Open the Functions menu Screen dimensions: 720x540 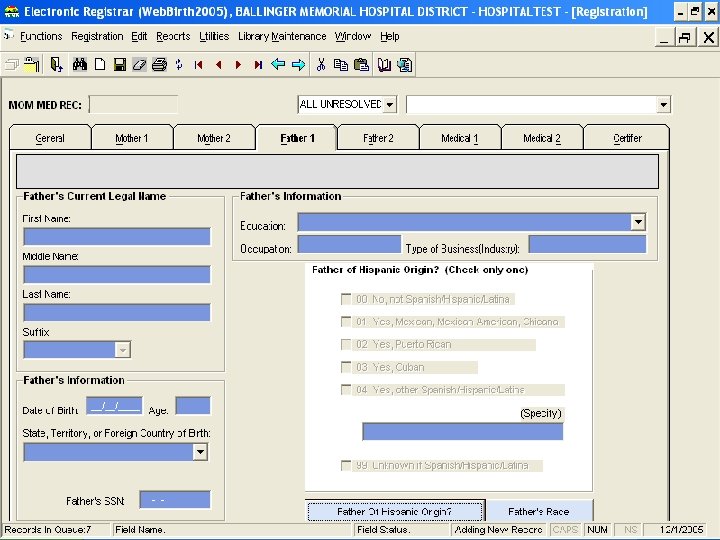(41, 36)
